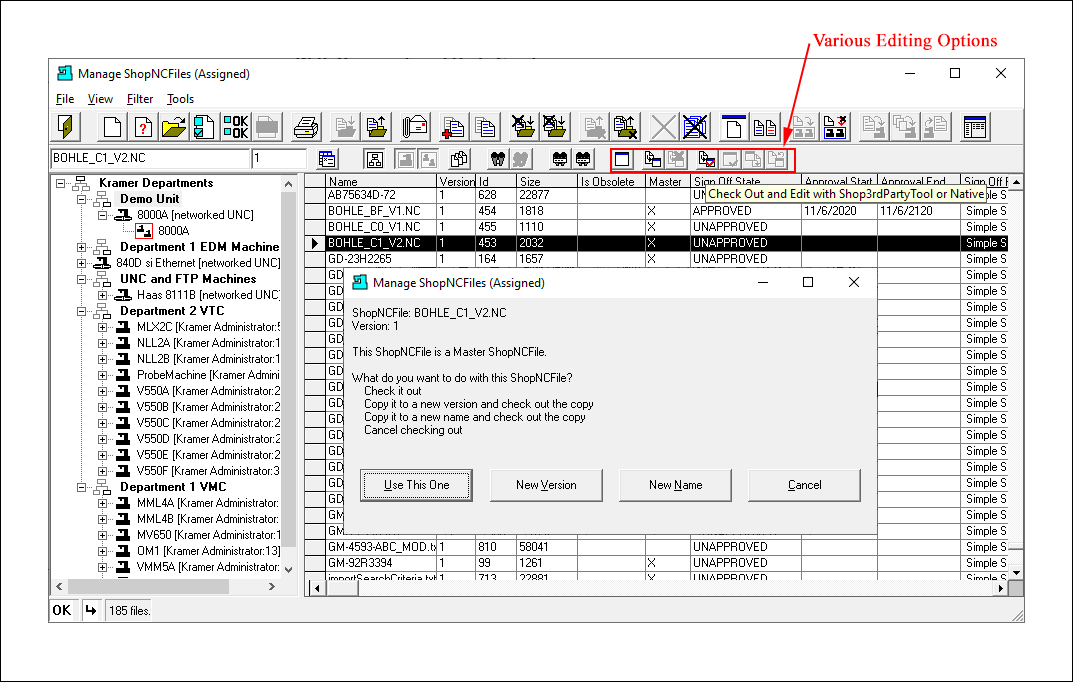Click the organization tree hierarchy toolbar icon
This screenshot has width=1073, height=682.
click(x=374, y=159)
